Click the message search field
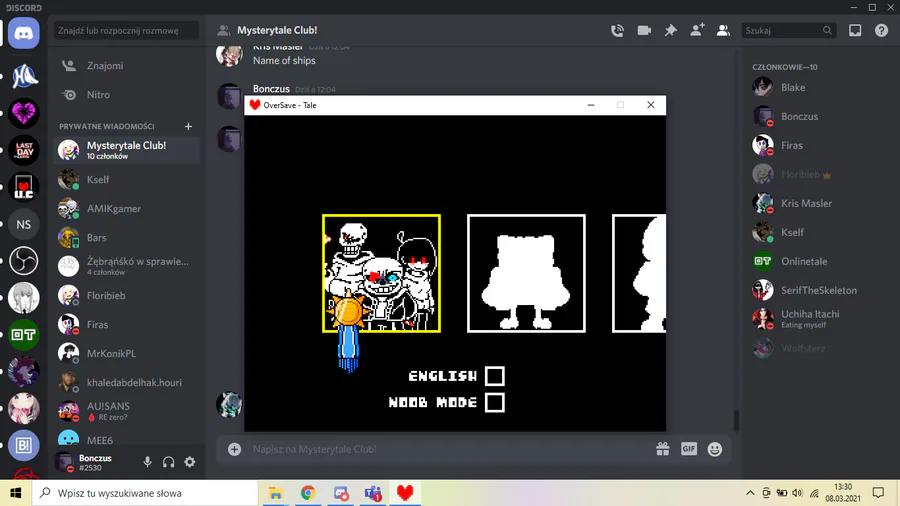This screenshot has width=900, height=506. [x=788, y=30]
